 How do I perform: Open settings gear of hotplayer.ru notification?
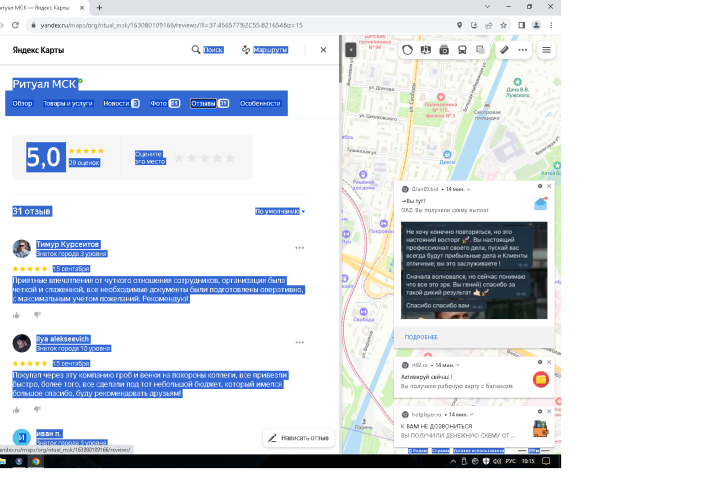[540, 412]
